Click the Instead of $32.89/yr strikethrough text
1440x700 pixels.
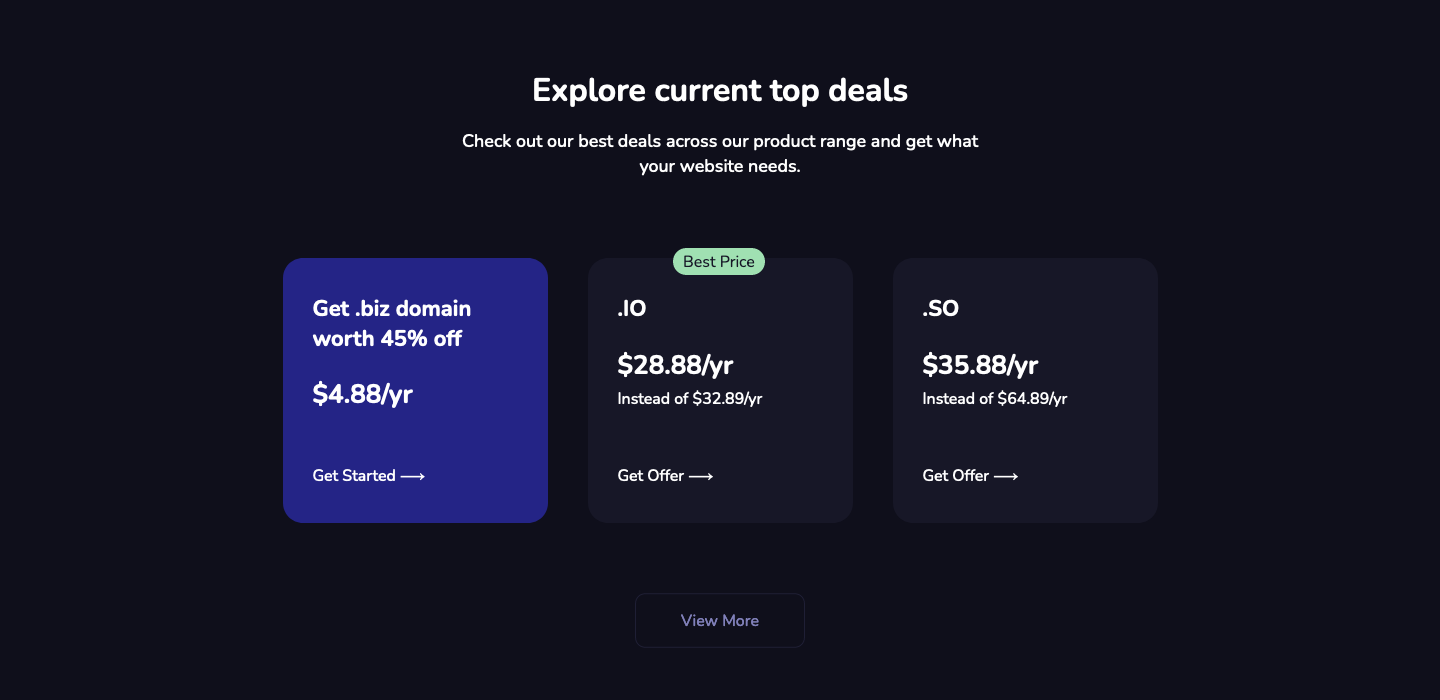pyautogui.click(x=689, y=398)
